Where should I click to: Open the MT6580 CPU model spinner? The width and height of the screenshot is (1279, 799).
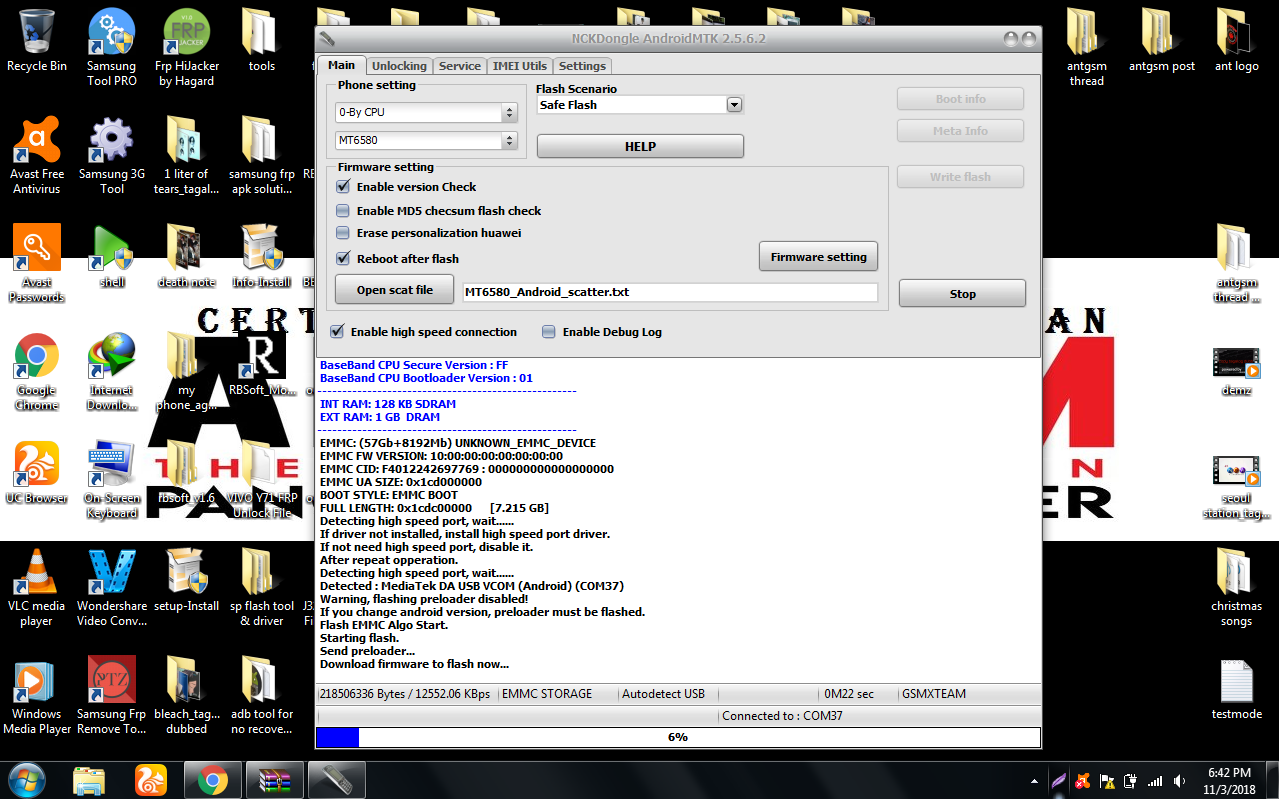[510, 140]
